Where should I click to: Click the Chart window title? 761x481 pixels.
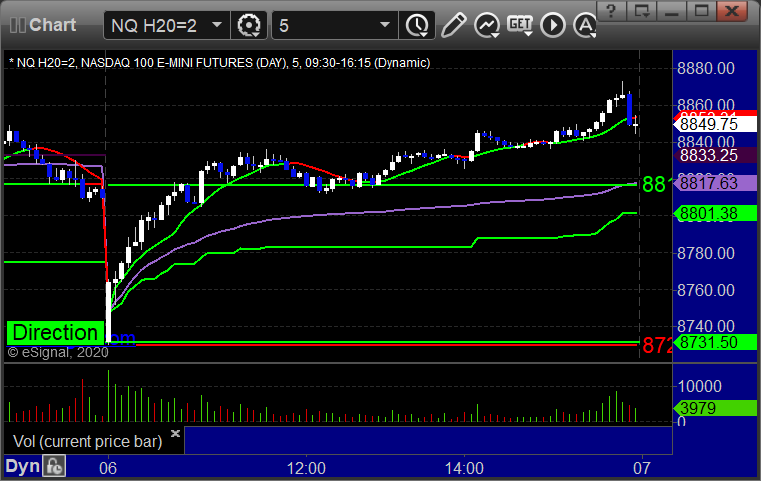click(52, 25)
